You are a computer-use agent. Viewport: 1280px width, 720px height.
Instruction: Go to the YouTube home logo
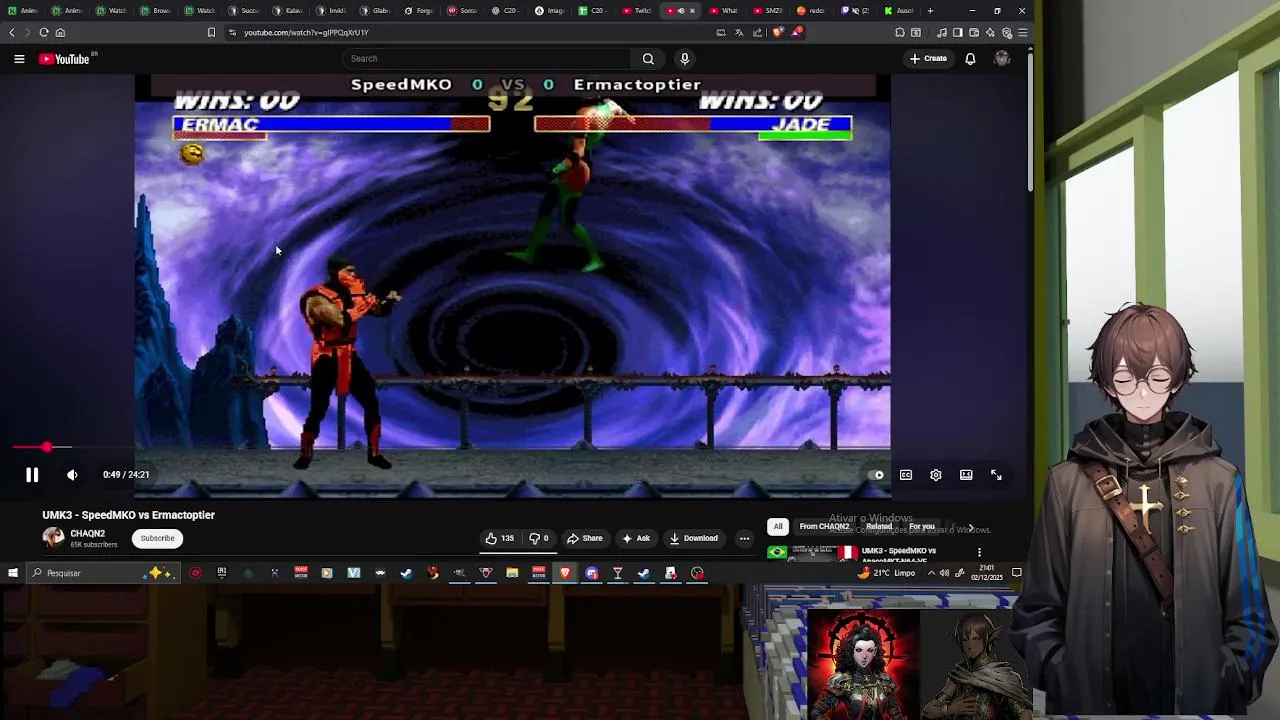click(65, 59)
